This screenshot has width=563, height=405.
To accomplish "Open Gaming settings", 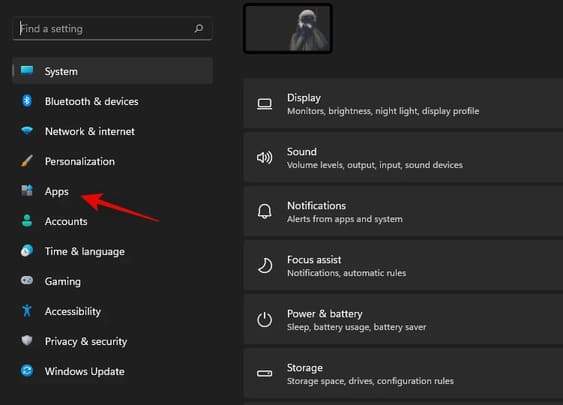I will tap(113, 281).
